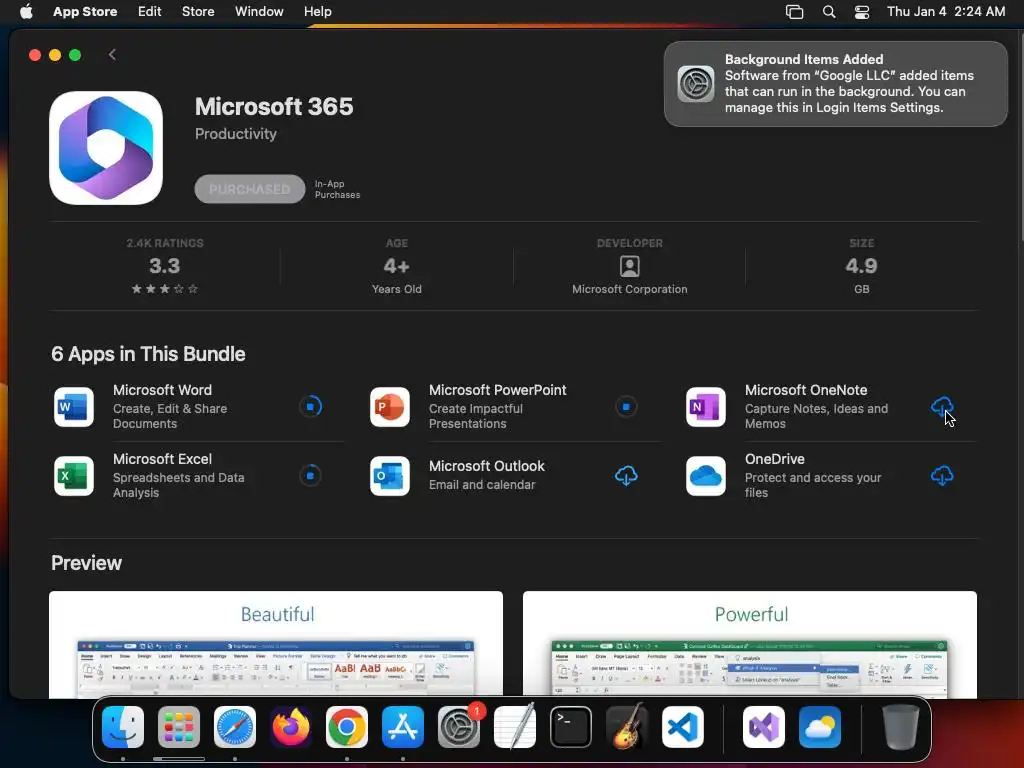
Task: Open System Settings from the Dock
Action: pos(458,727)
